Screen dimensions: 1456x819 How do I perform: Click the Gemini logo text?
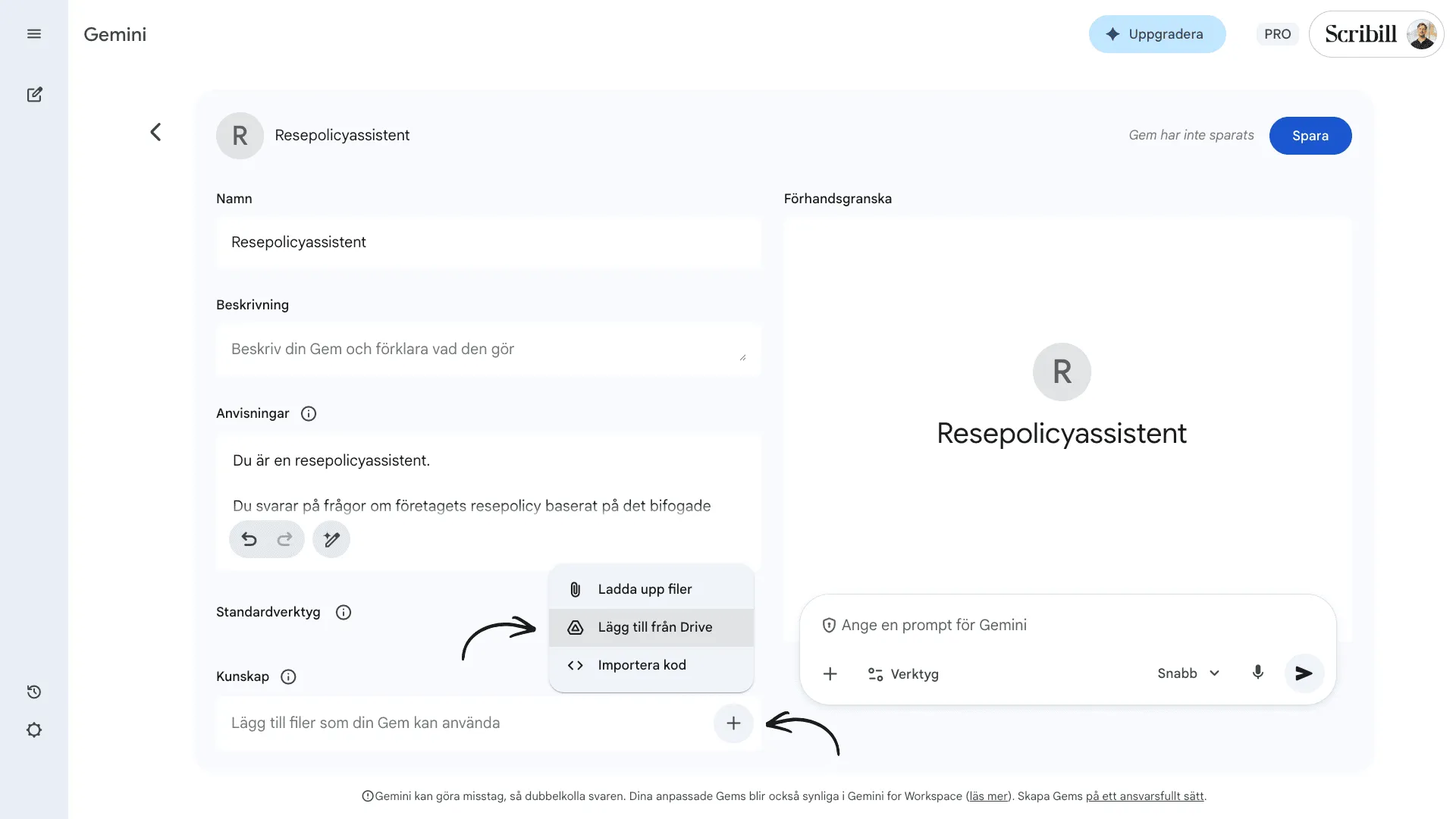[x=115, y=34]
